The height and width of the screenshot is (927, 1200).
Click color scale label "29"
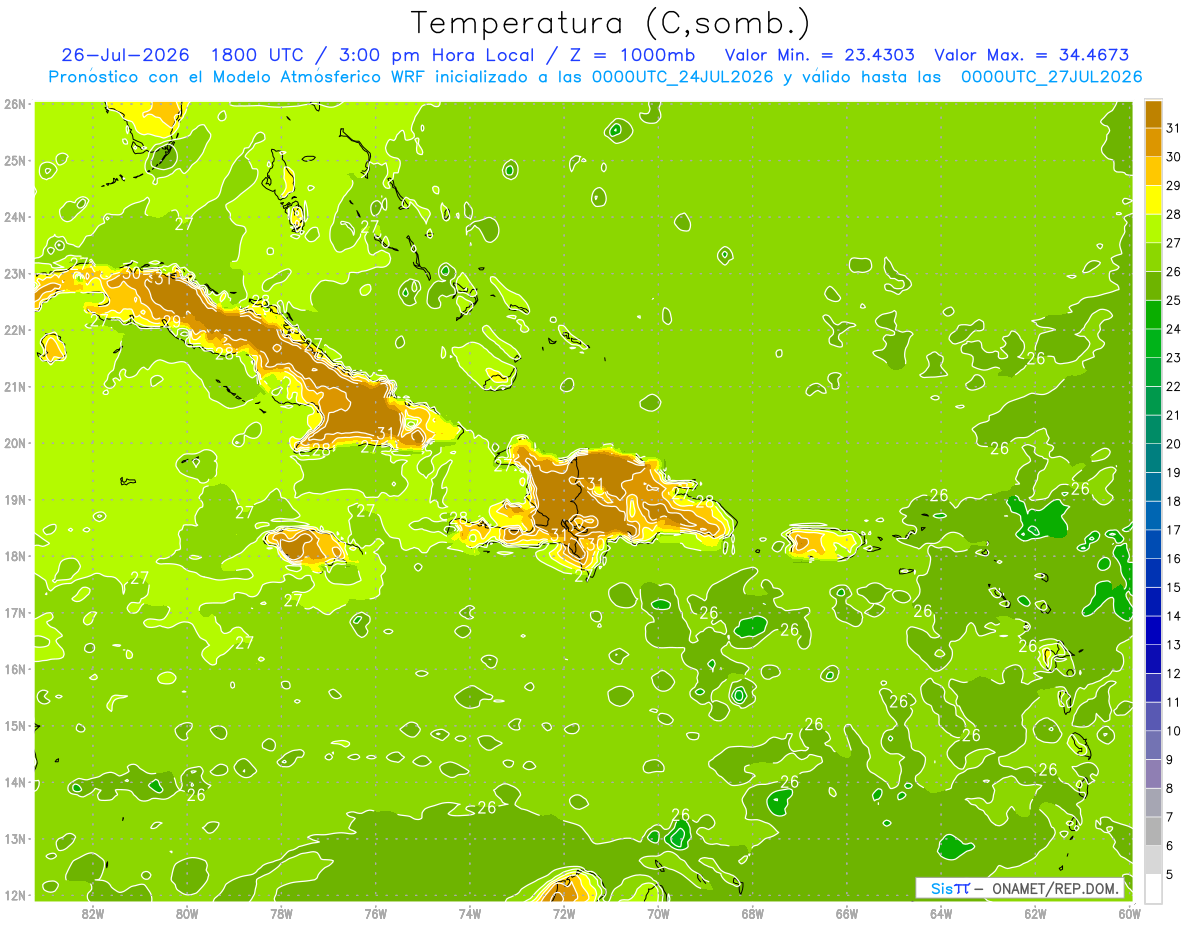[x=1173, y=186]
